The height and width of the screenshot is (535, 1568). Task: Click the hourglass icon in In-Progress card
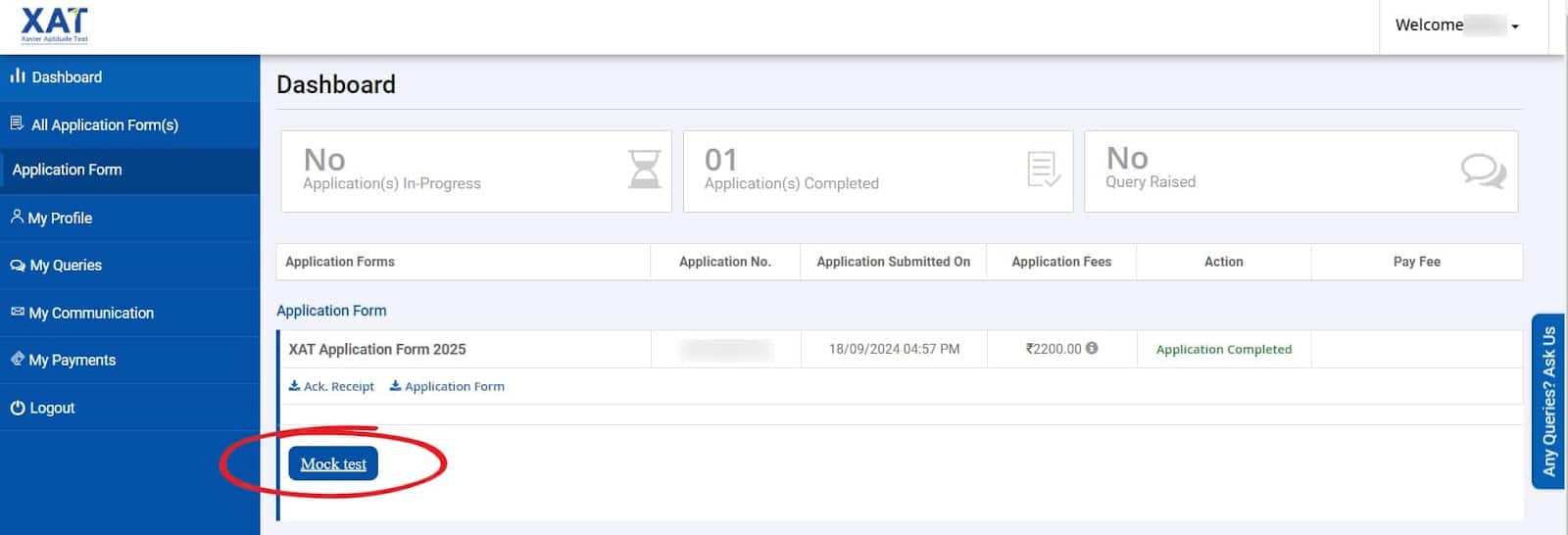[x=644, y=169]
